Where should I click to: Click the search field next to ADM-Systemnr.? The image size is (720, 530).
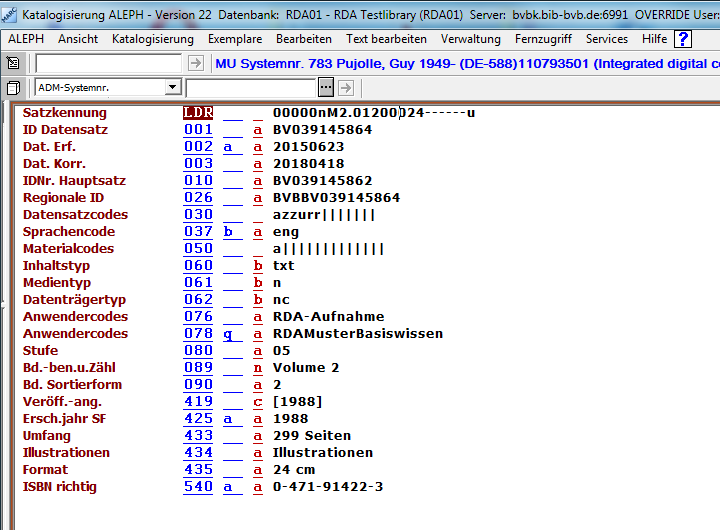click(248, 88)
